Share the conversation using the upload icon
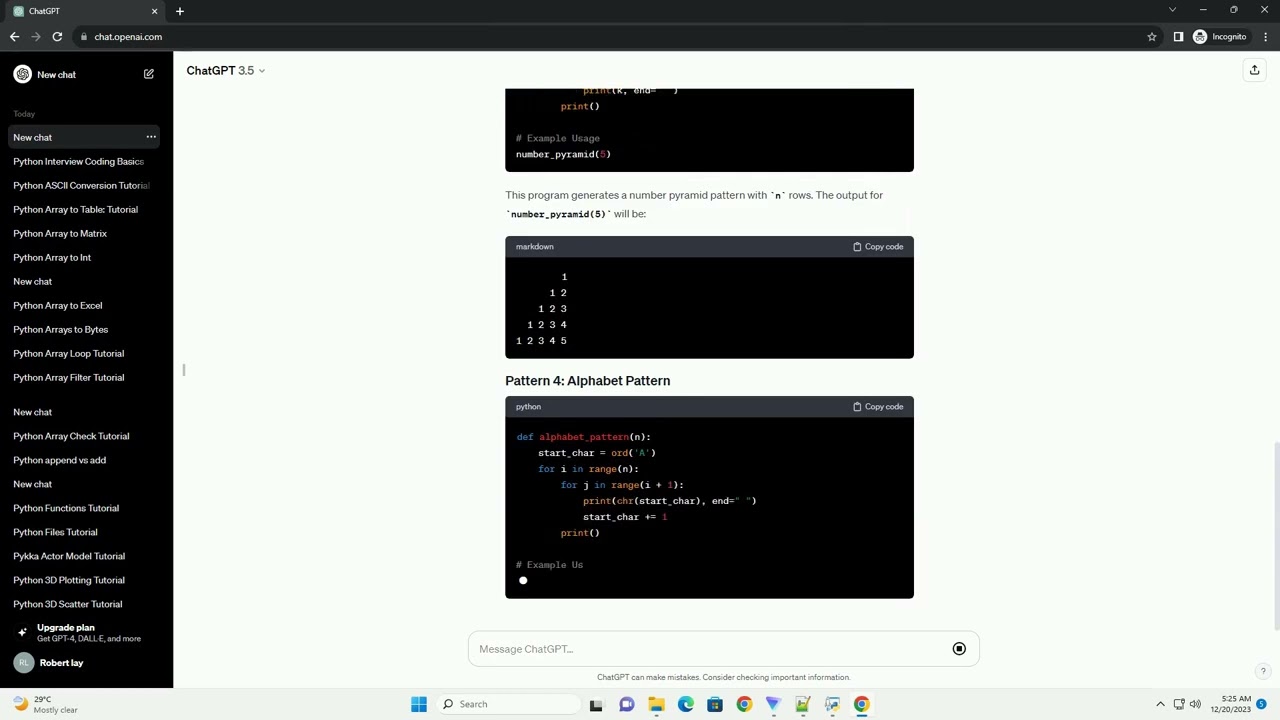The height and width of the screenshot is (720, 1280). tap(1254, 70)
